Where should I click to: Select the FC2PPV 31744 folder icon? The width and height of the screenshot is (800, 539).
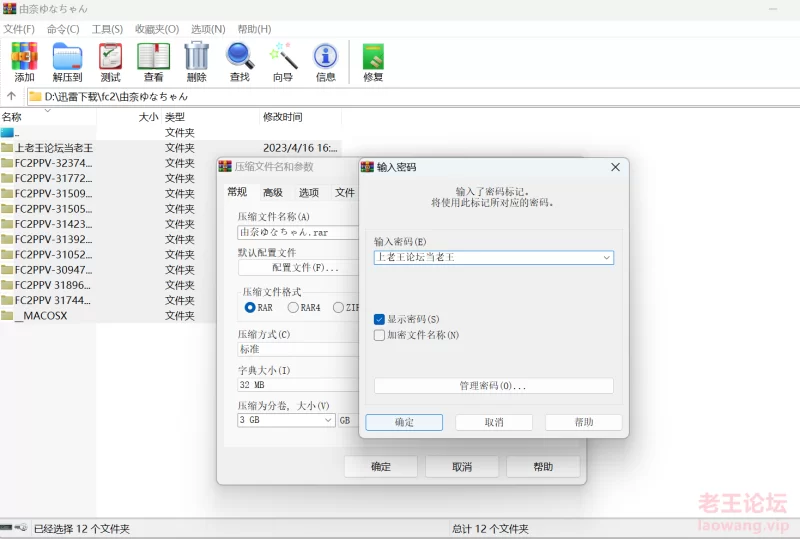point(7,300)
